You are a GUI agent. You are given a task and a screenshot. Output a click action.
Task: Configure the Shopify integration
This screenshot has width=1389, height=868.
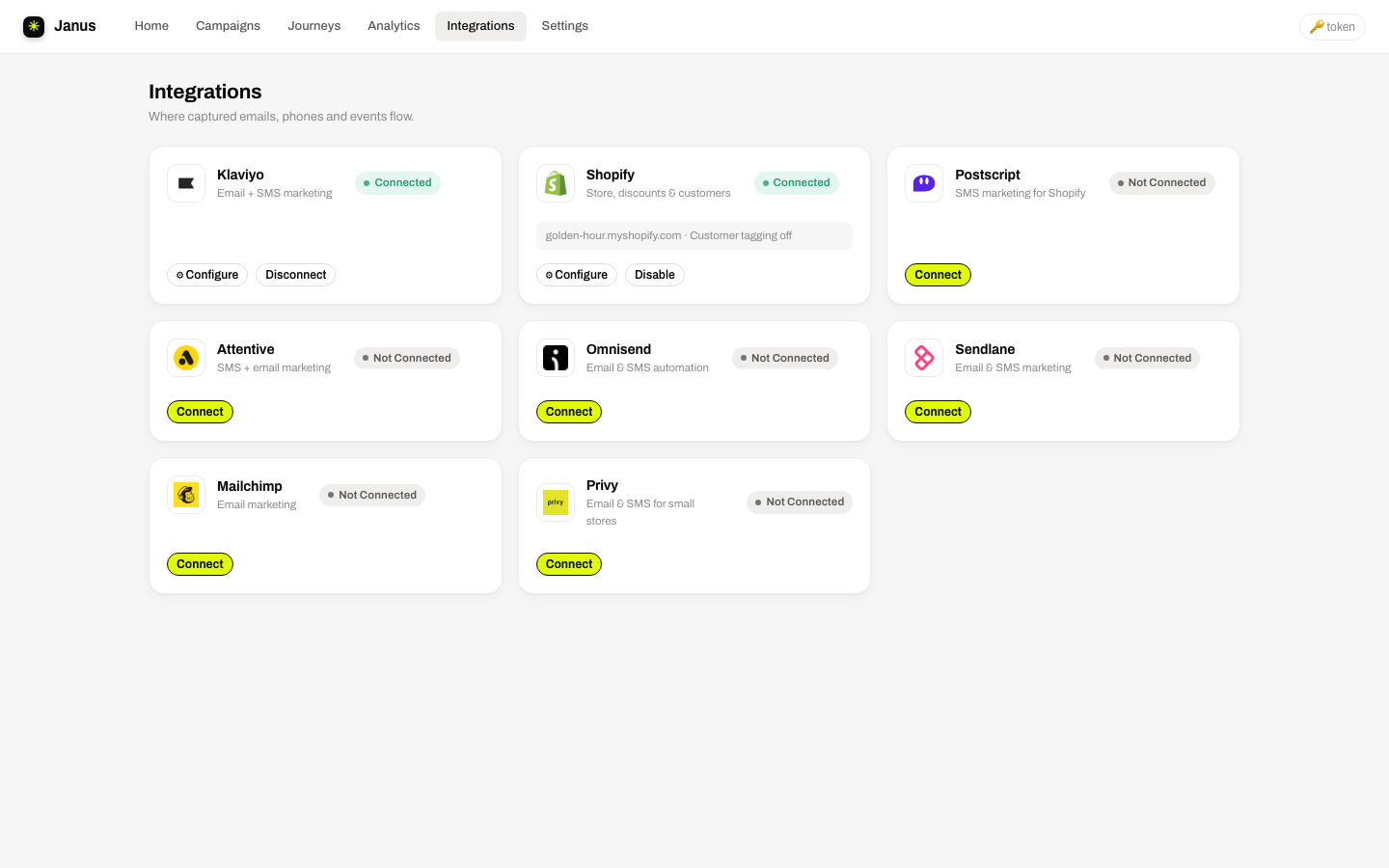click(x=577, y=275)
